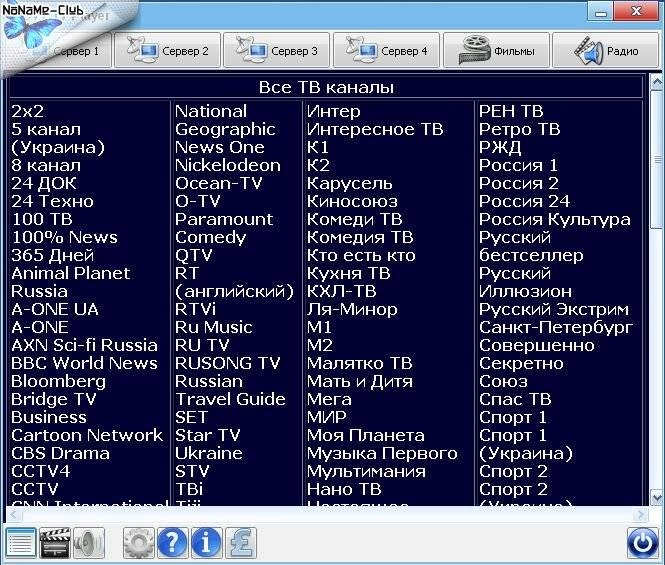Select the Nickelodeon channel
Image resolution: width=665 pixels, height=565 pixels.
pyautogui.click(x=228, y=165)
